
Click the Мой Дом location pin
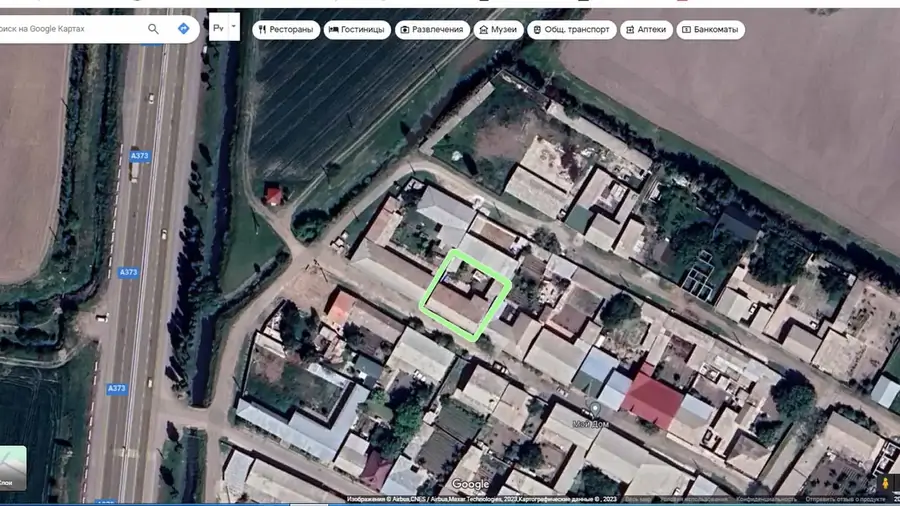click(x=595, y=408)
